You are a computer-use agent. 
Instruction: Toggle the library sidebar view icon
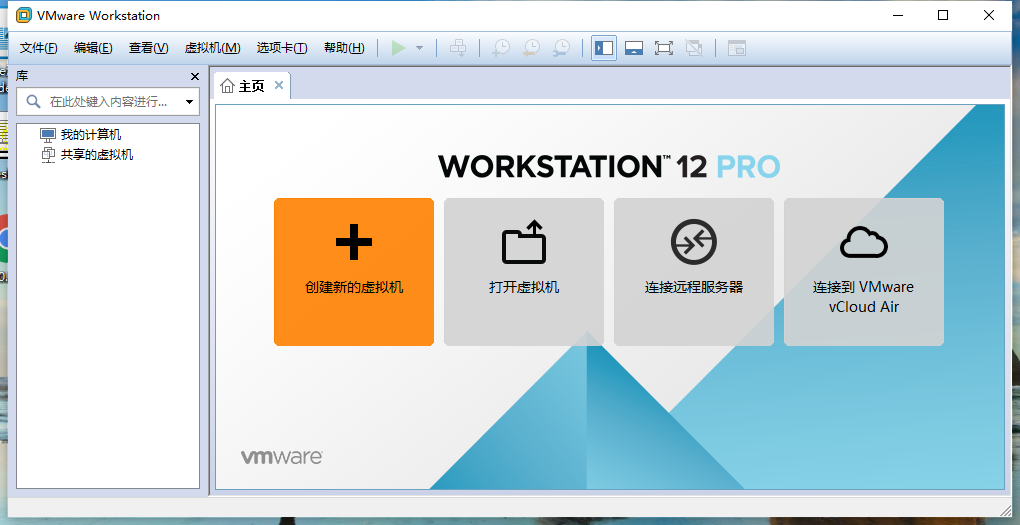coord(604,48)
